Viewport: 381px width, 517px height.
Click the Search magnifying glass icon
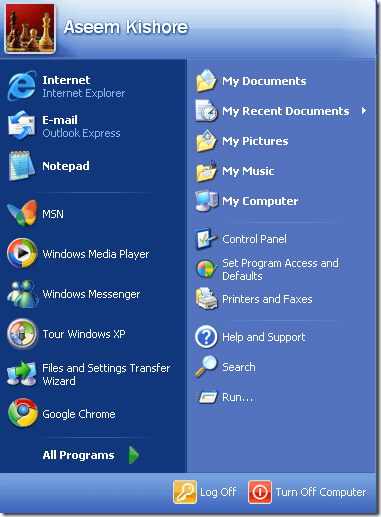point(206,367)
